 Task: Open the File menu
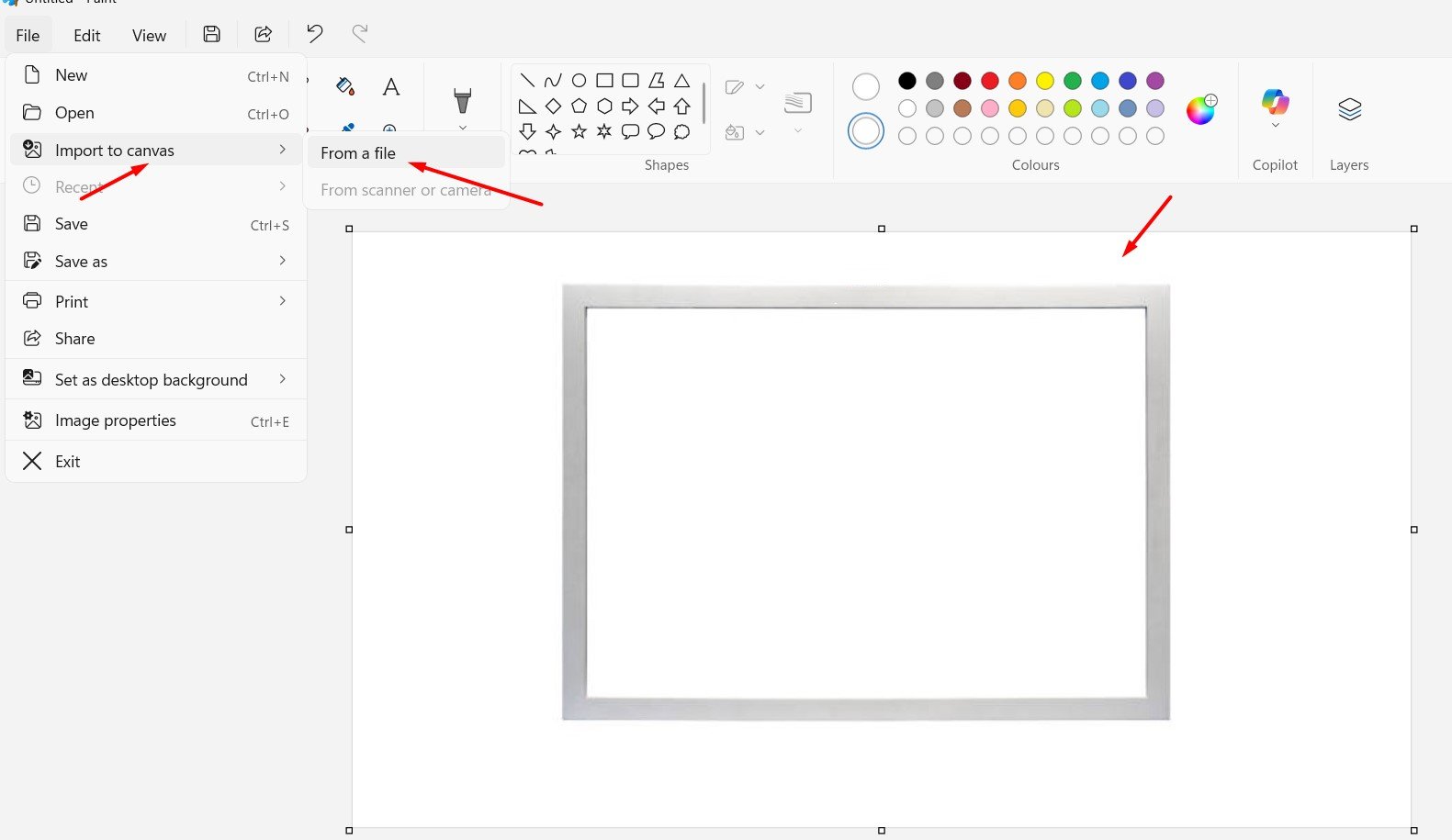pos(28,35)
